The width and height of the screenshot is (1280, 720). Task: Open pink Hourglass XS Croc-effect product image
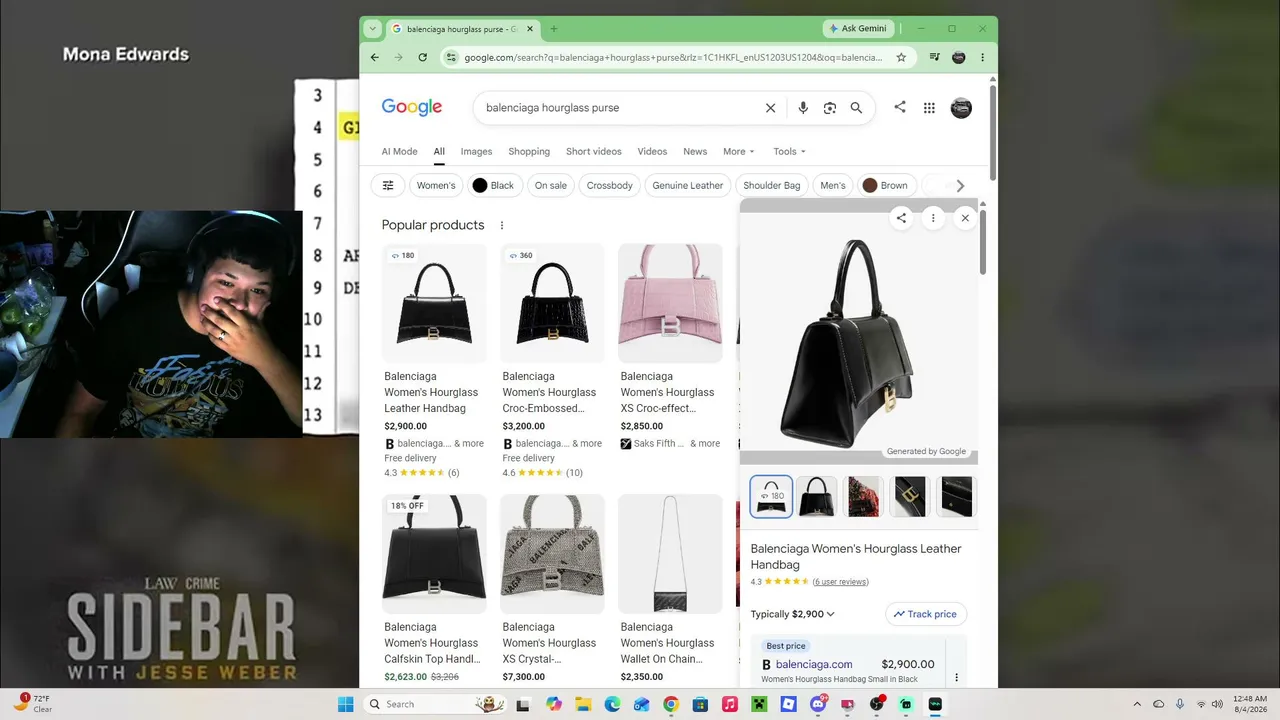pos(670,303)
